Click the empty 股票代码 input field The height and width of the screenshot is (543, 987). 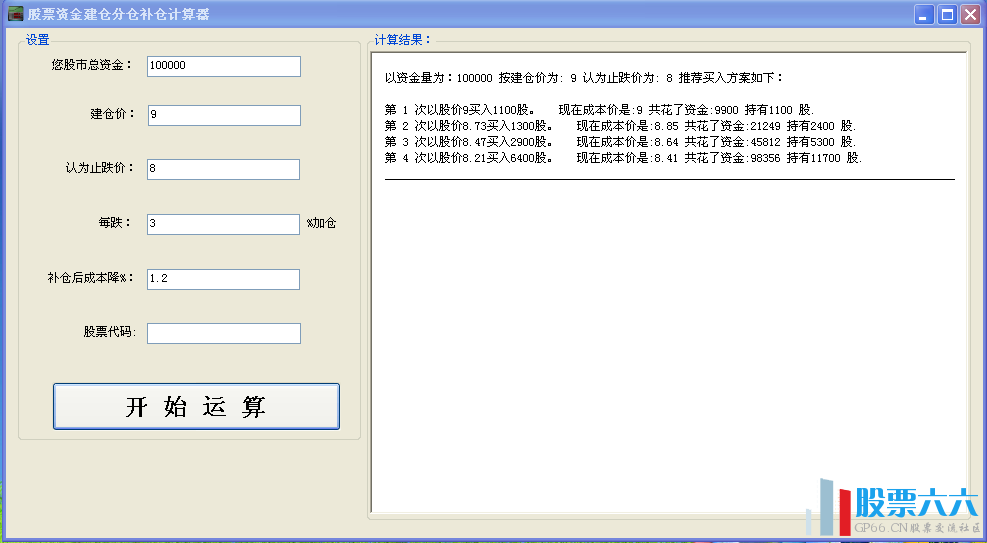223,333
